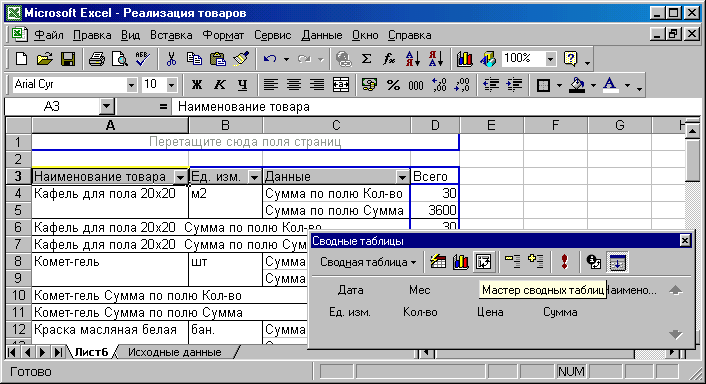Open the Сводная таблица dropdown menu
The width and height of the screenshot is (706, 384).
[x=367, y=262]
